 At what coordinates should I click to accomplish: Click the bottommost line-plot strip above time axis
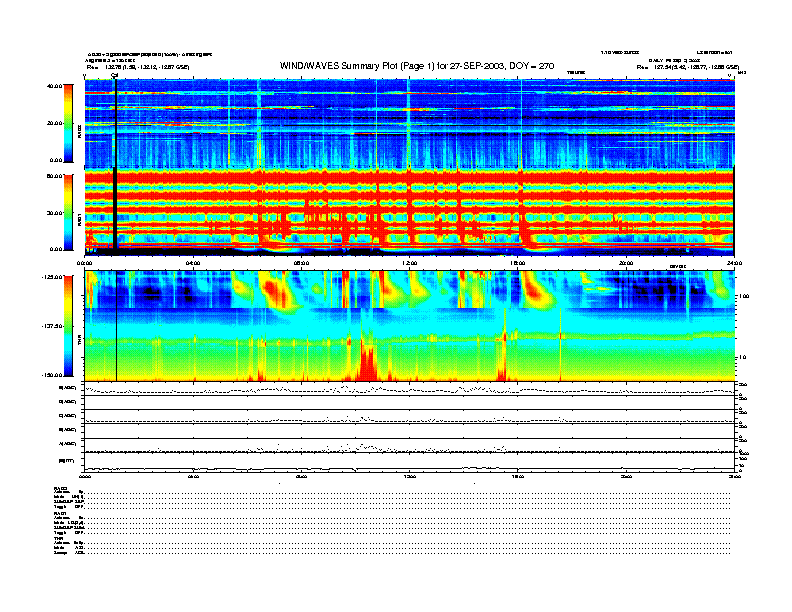click(x=409, y=462)
